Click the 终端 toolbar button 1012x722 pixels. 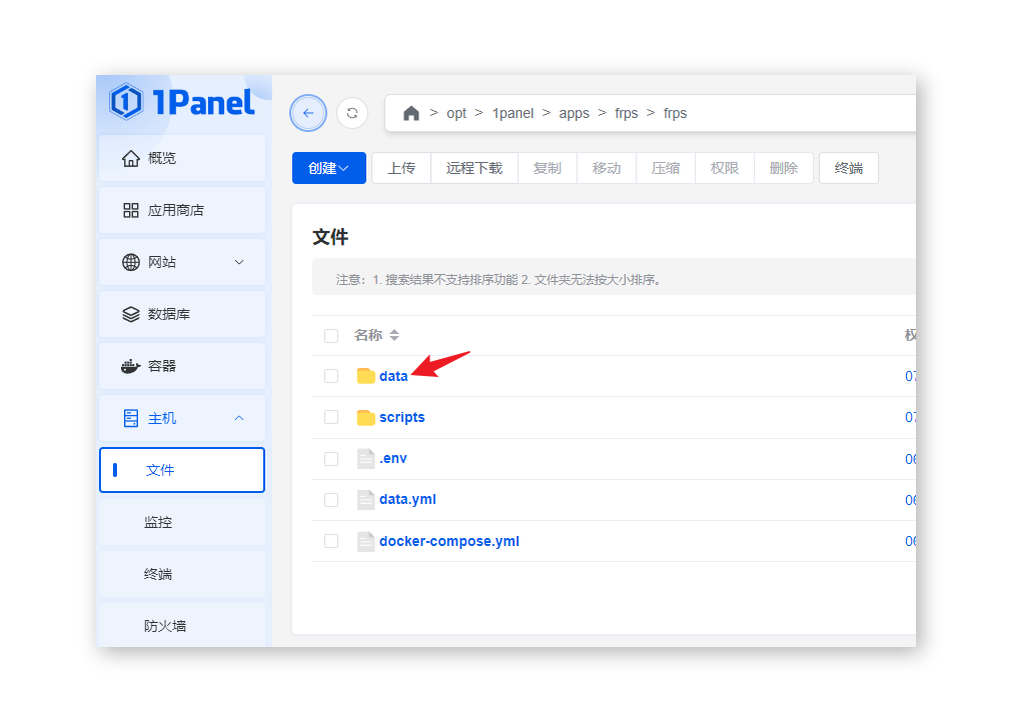(849, 168)
